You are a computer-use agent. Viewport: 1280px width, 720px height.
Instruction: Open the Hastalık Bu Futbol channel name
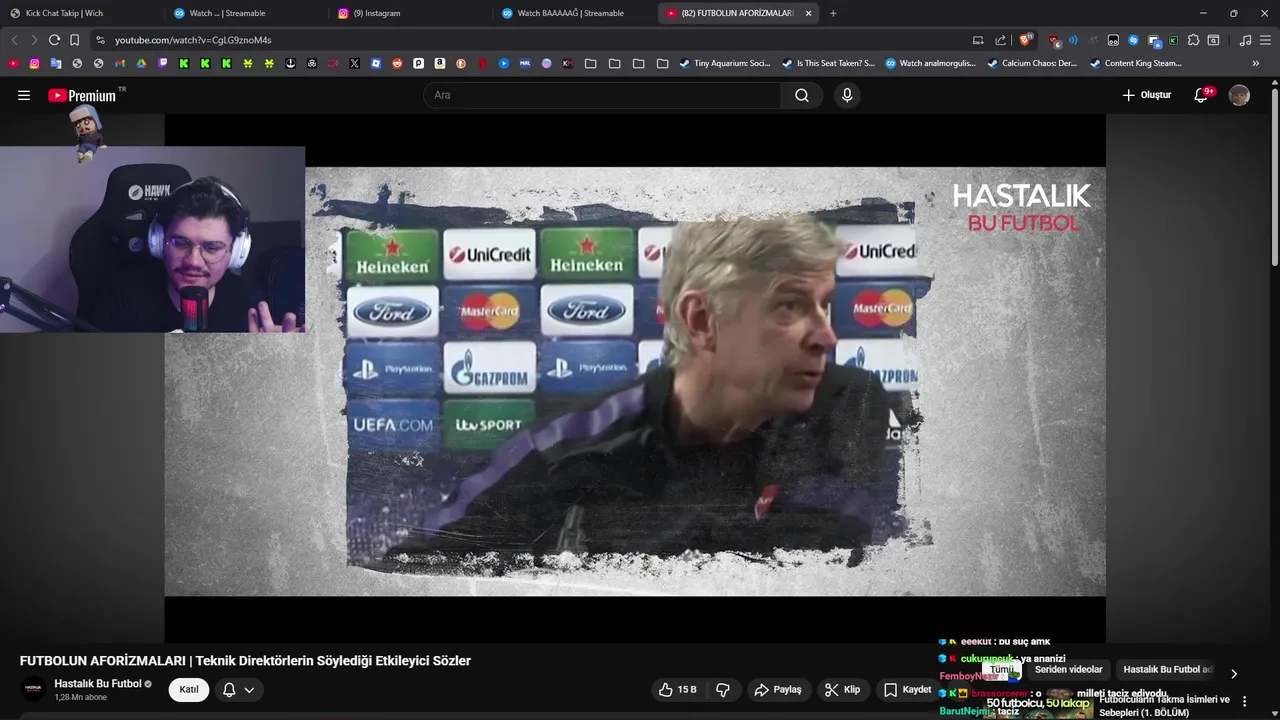[98, 684]
